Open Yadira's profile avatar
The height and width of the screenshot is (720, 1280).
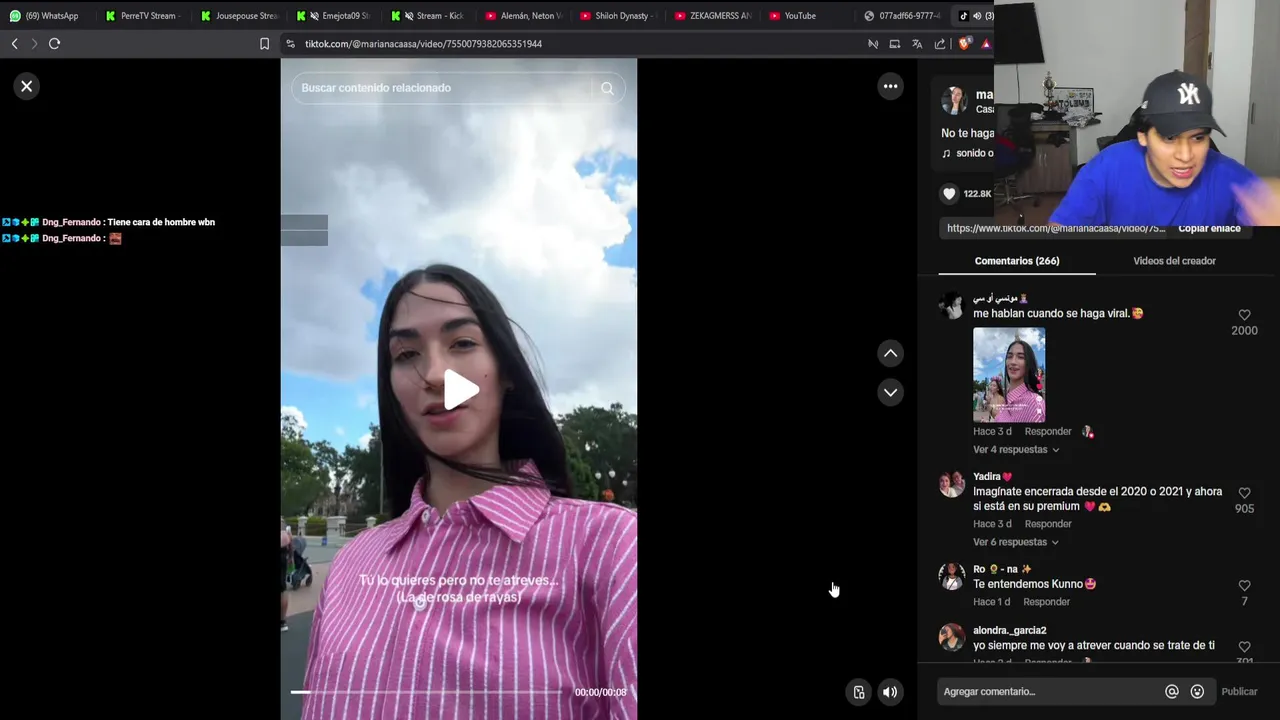[x=951, y=484]
